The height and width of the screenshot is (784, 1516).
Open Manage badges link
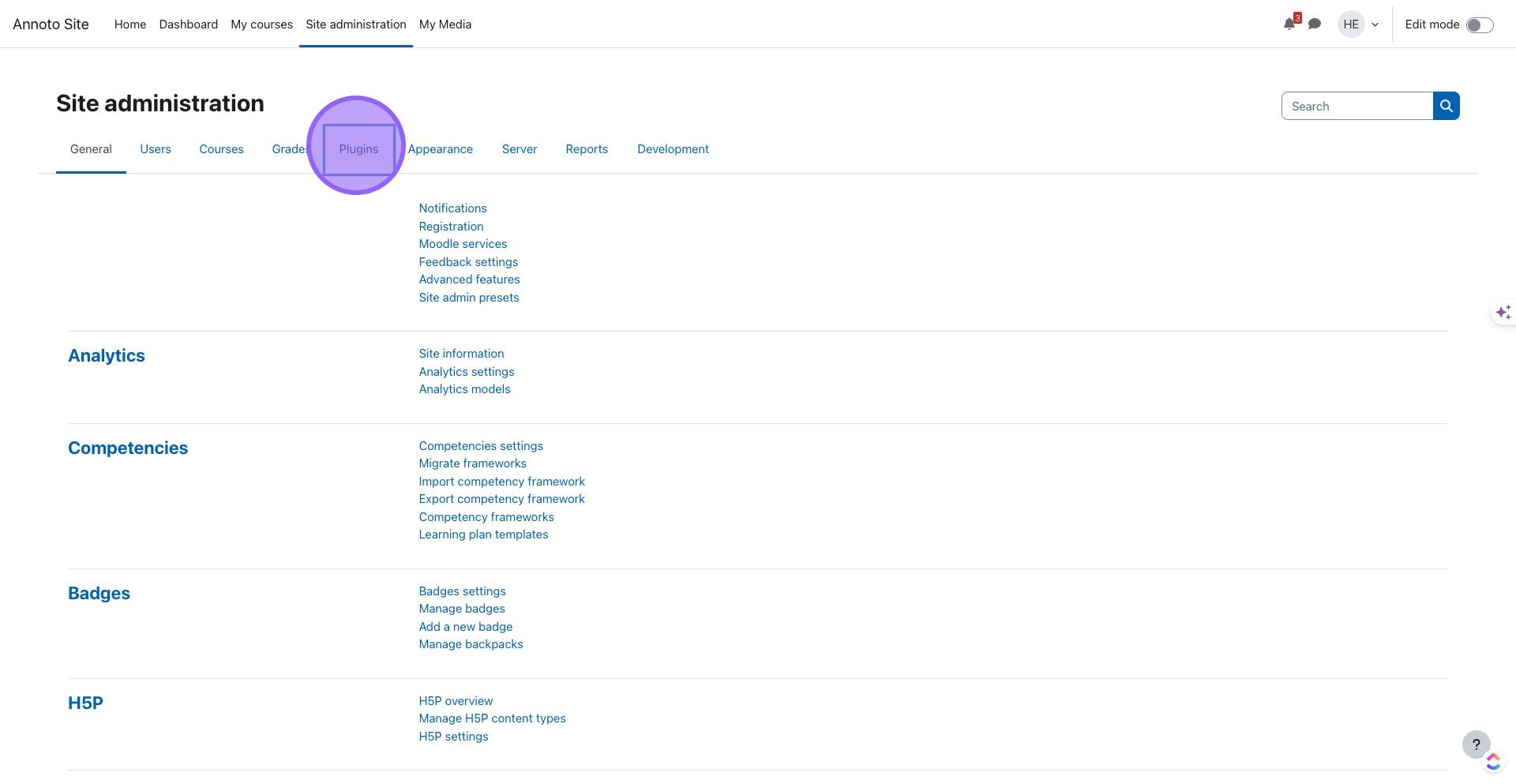[x=461, y=609]
